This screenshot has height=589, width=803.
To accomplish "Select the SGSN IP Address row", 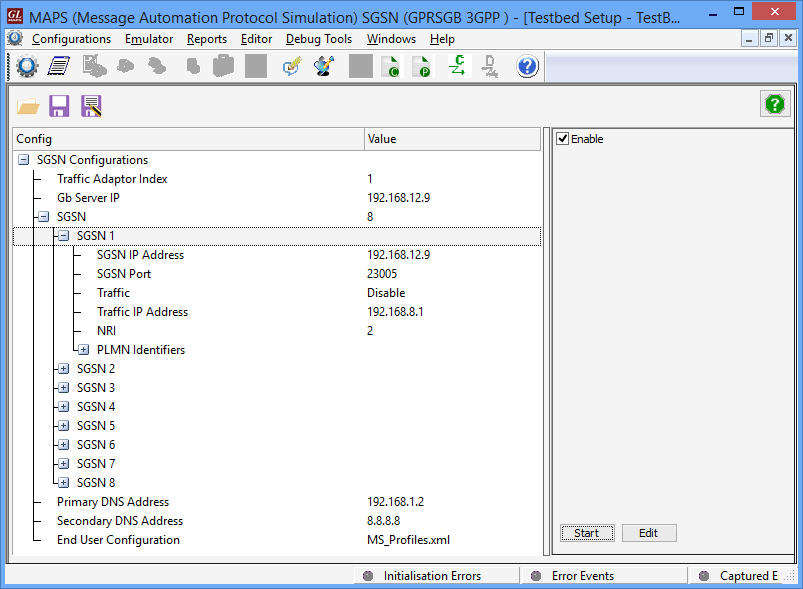I will point(277,255).
